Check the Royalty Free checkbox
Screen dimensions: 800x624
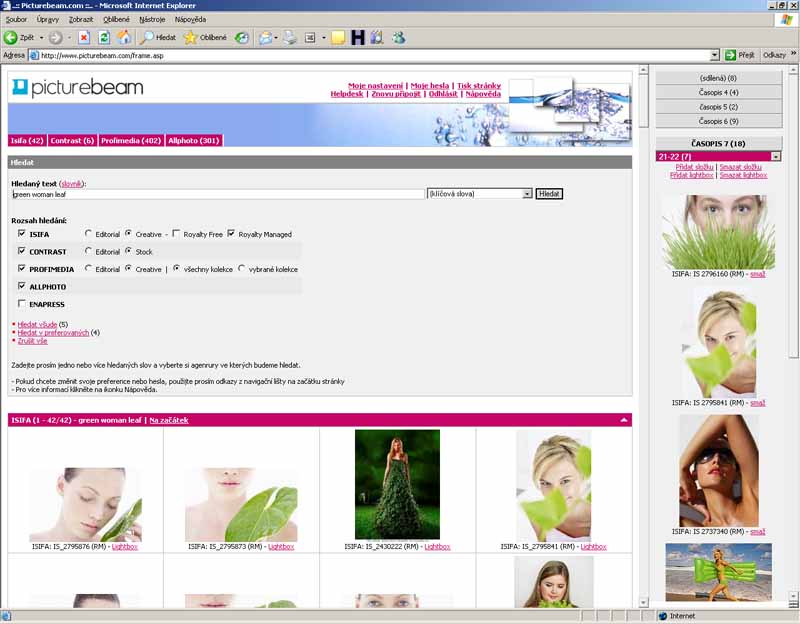(176, 234)
